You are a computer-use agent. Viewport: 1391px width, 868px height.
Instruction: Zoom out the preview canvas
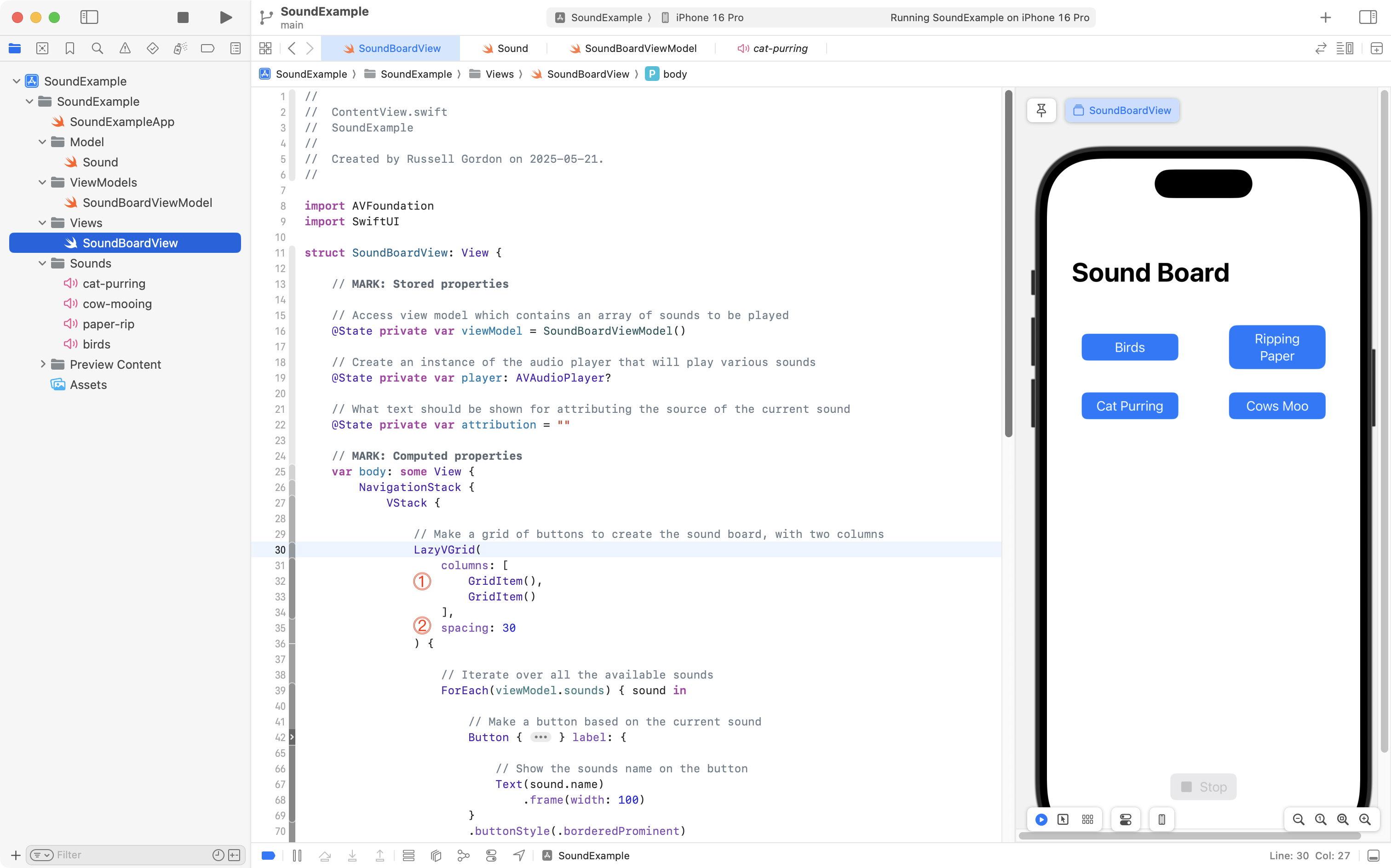tap(1298, 819)
